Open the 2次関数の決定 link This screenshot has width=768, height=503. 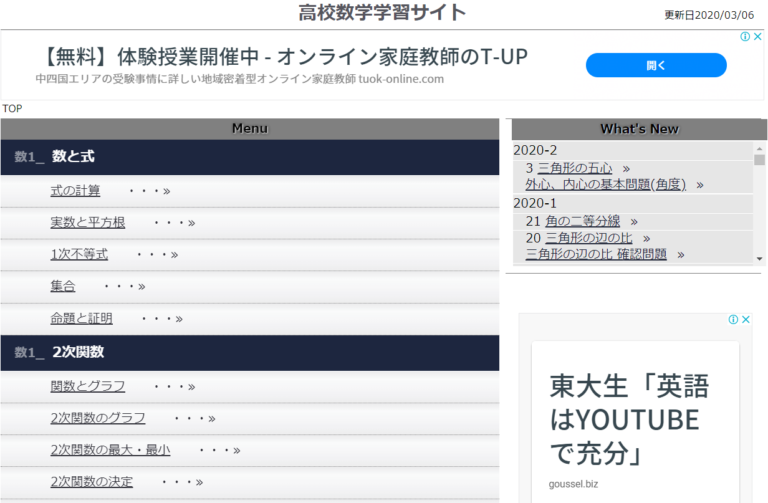[x=92, y=482]
